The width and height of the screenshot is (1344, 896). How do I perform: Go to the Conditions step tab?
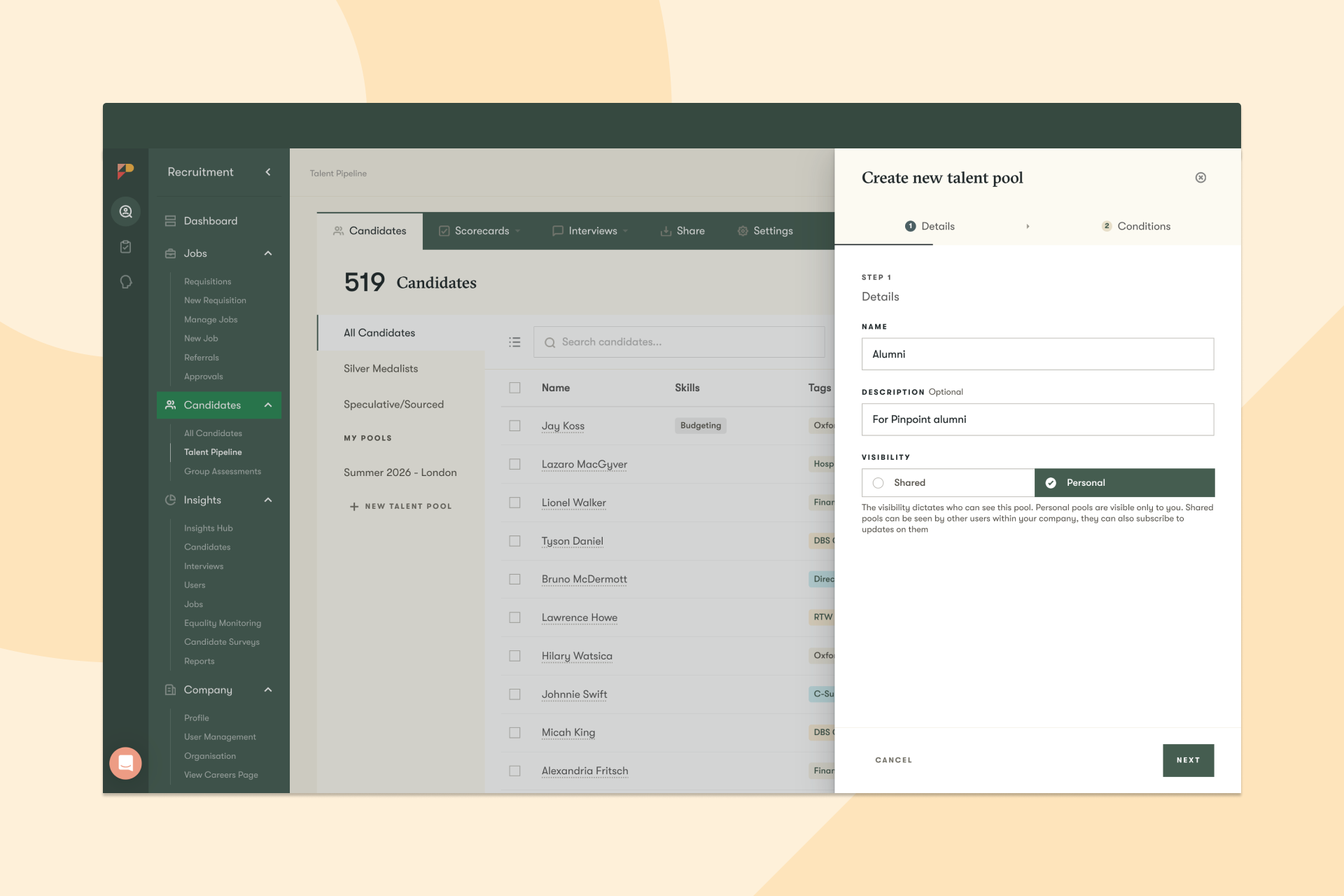tap(1136, 226)
